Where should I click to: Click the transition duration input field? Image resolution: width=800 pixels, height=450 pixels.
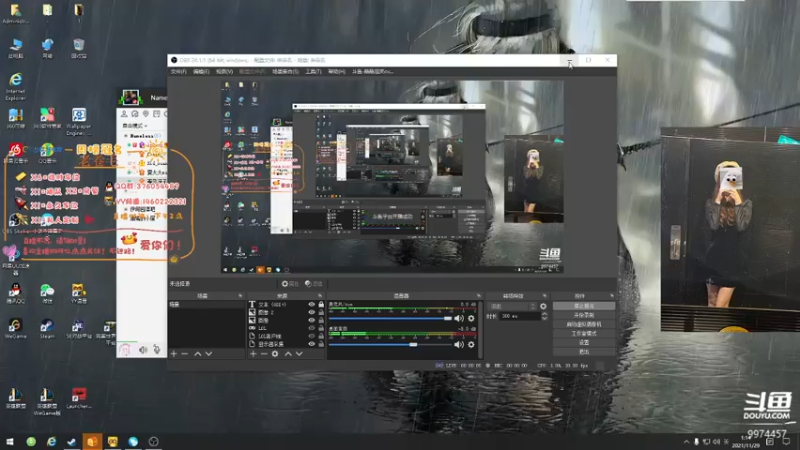point(519,316)
